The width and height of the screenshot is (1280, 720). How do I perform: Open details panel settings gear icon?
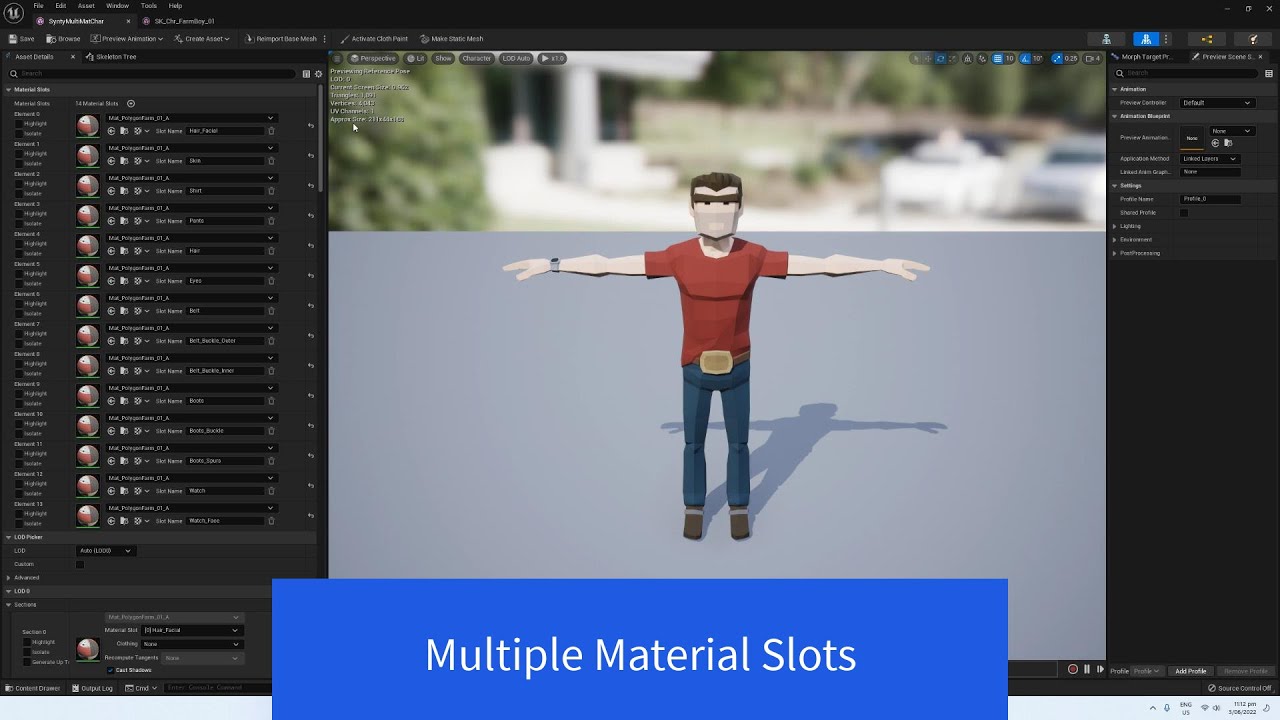pos(318,73)
